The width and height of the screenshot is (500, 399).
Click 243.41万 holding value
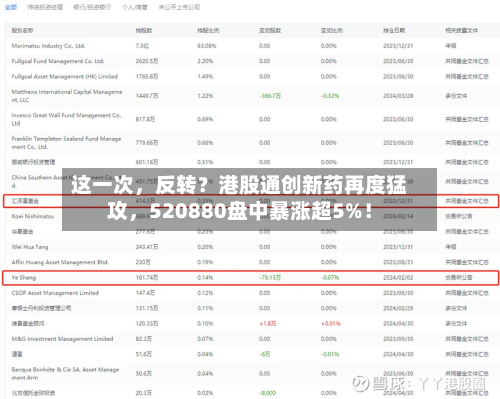[x=147, y=247]
